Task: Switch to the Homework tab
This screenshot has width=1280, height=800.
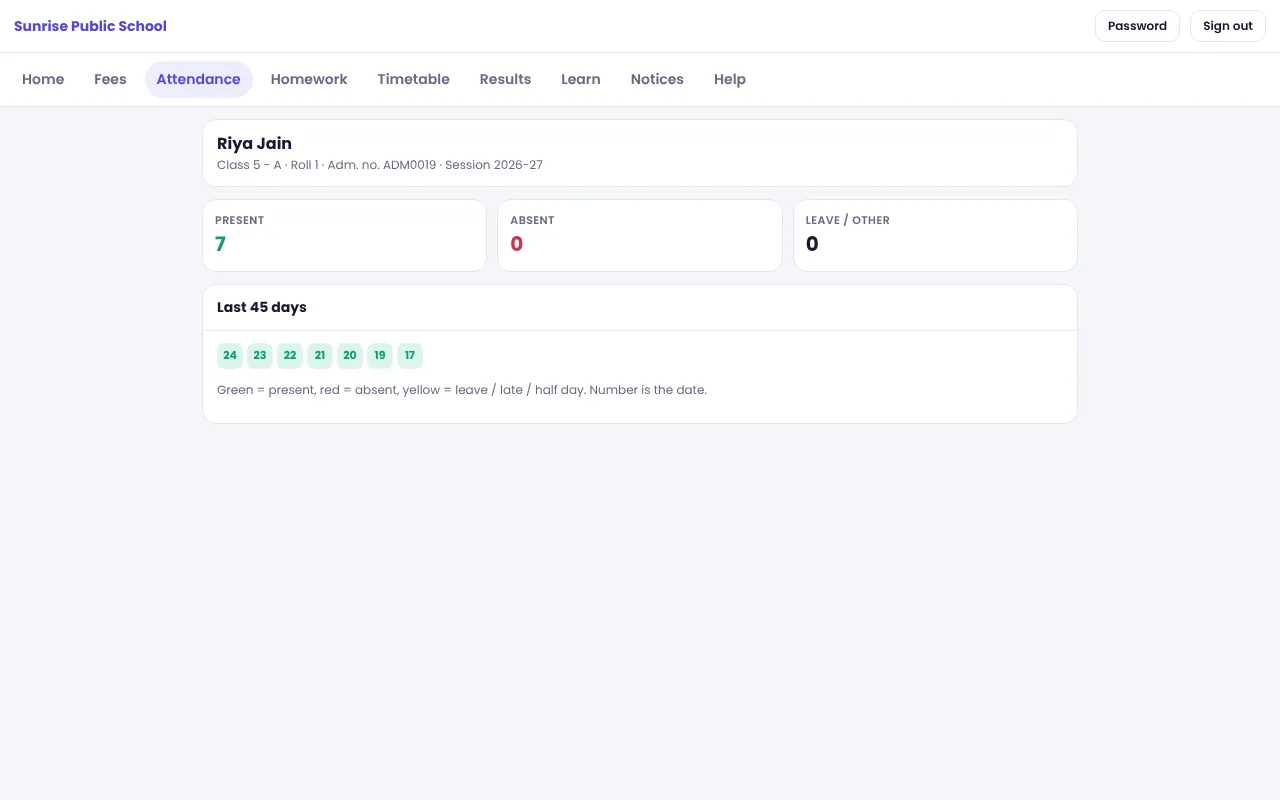Action: (309, 79)
